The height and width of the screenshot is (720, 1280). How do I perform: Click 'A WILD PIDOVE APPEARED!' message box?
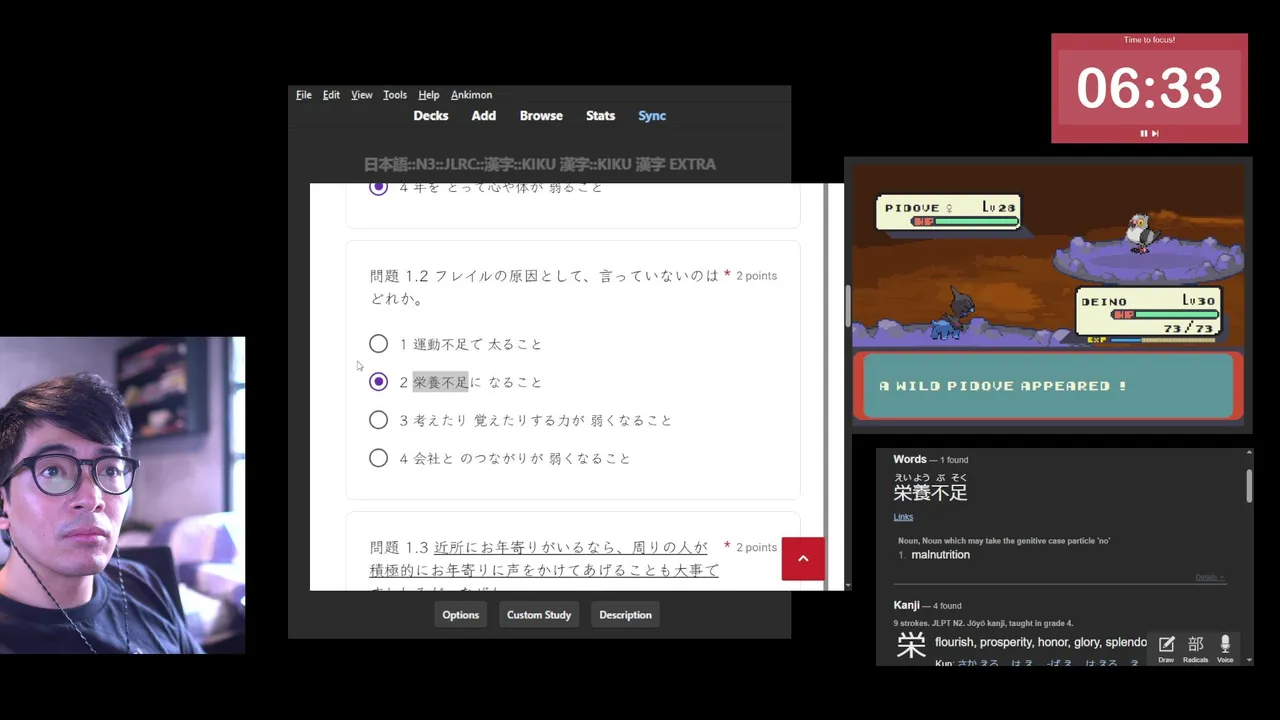coord(1048,386)
